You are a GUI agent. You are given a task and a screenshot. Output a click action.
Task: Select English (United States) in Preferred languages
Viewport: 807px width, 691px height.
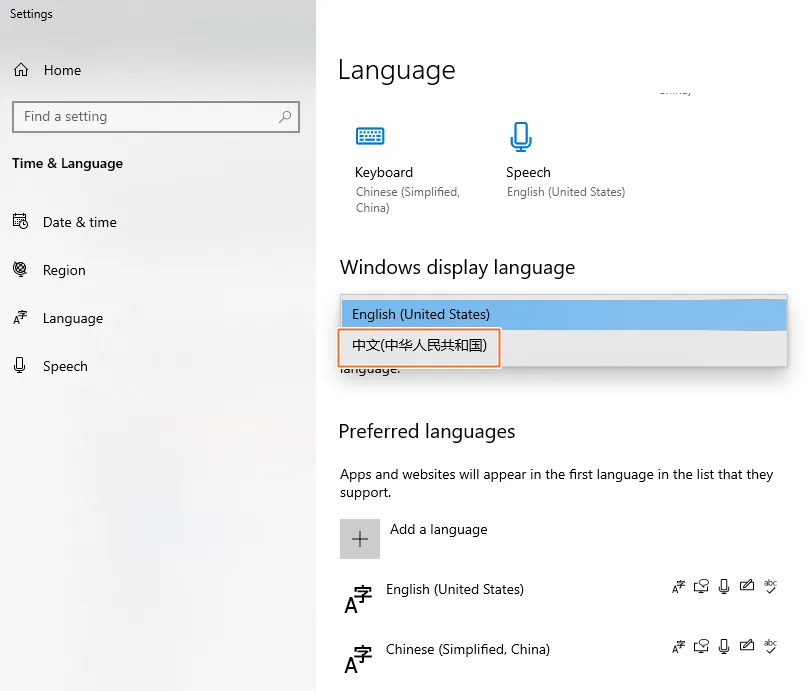[455, 589]
